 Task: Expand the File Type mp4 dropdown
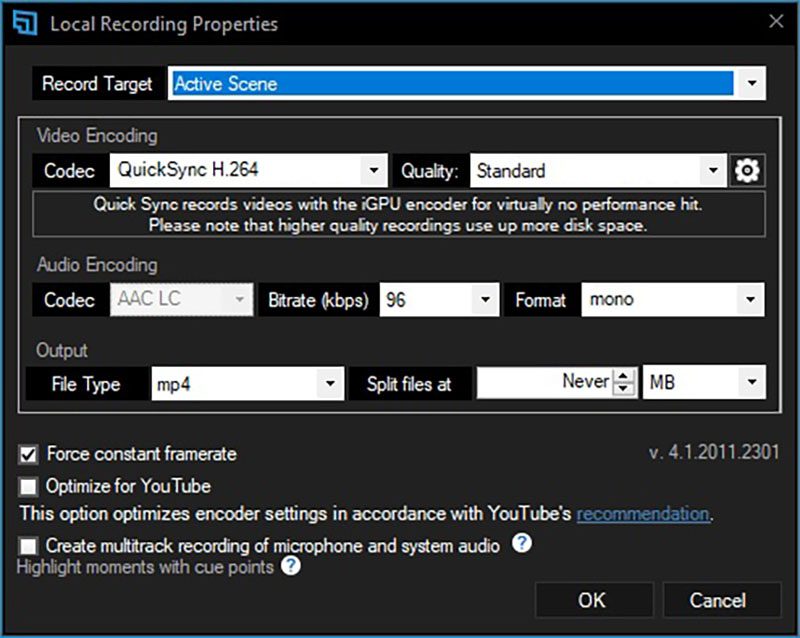pos(330,383)
